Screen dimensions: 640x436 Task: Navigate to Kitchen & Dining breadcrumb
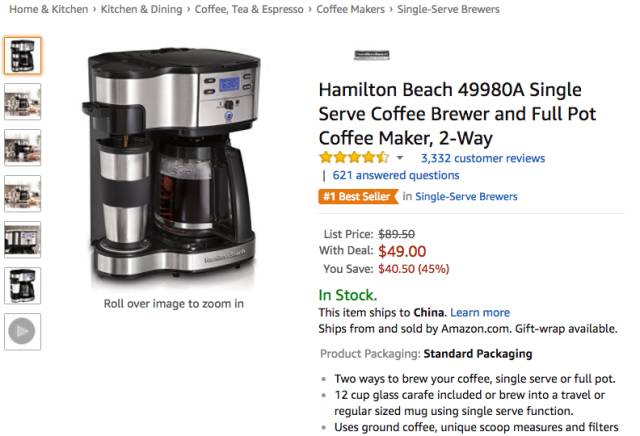pos(141,9)
